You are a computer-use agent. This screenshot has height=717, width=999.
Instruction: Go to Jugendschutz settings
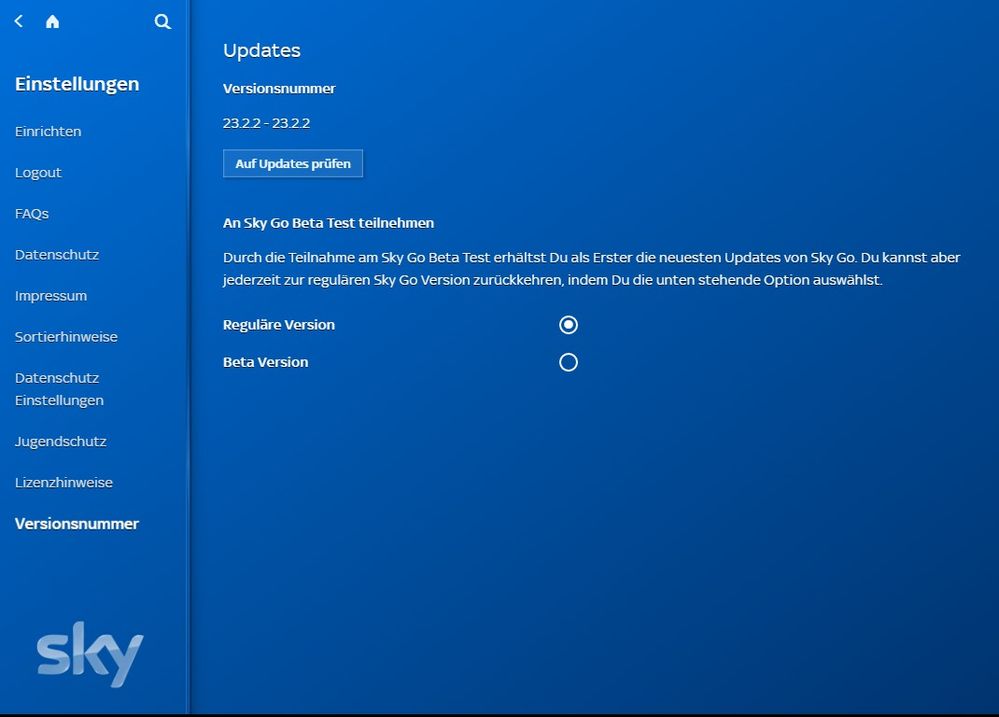(x=61, y=442)
